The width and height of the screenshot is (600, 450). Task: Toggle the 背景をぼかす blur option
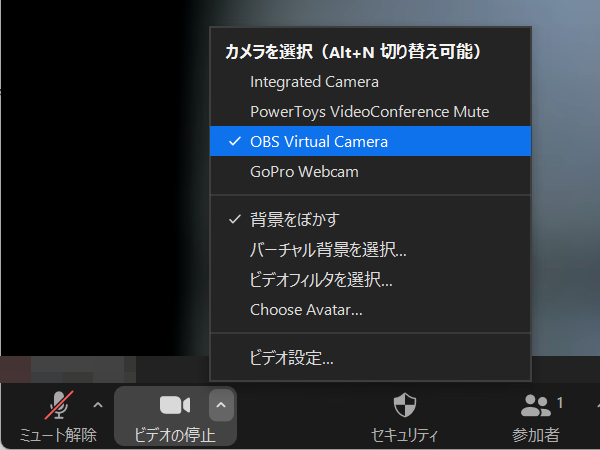[370, 220]
